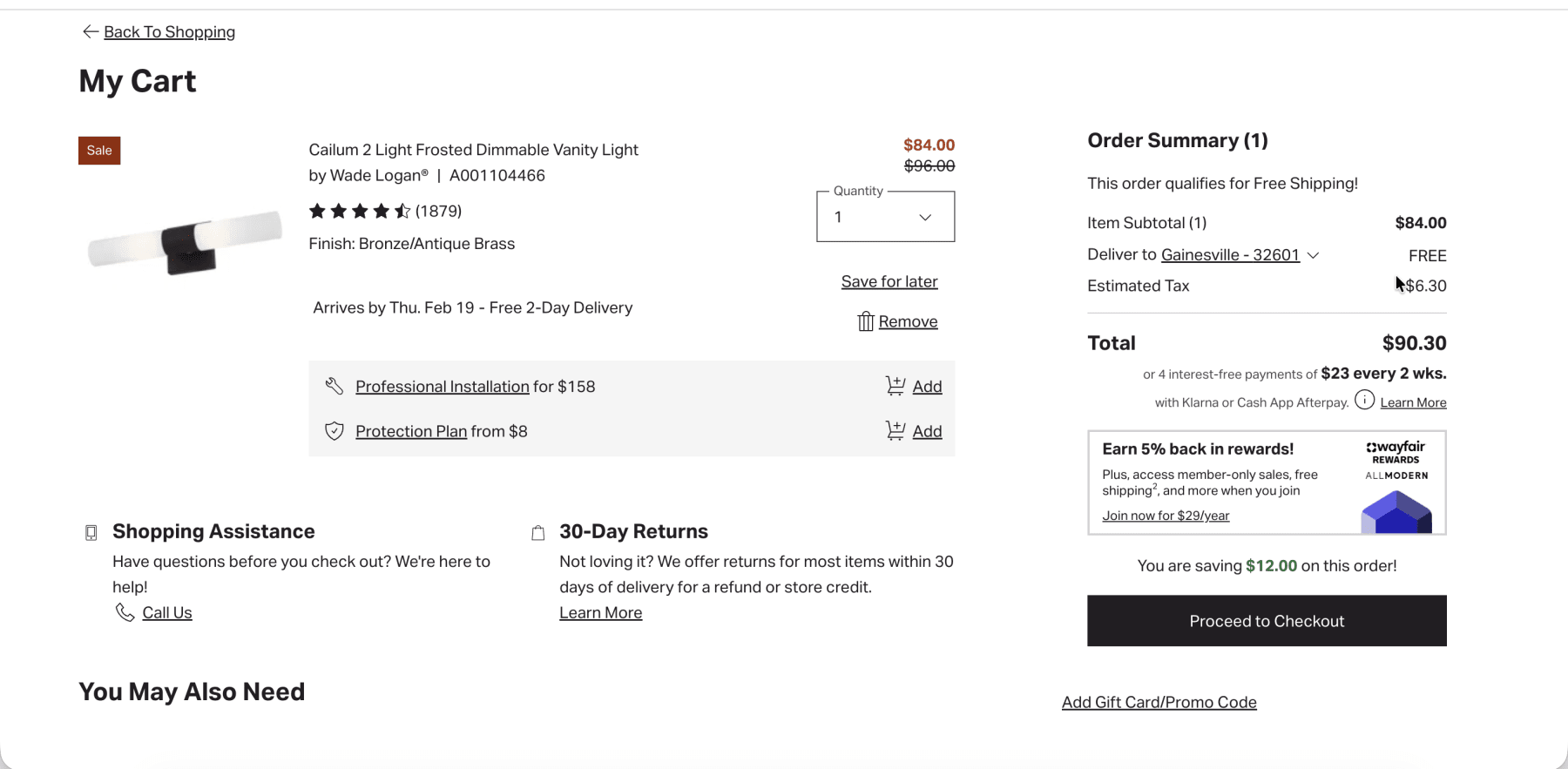
Task: Save the vanity light for later
Action: [889, 281]
